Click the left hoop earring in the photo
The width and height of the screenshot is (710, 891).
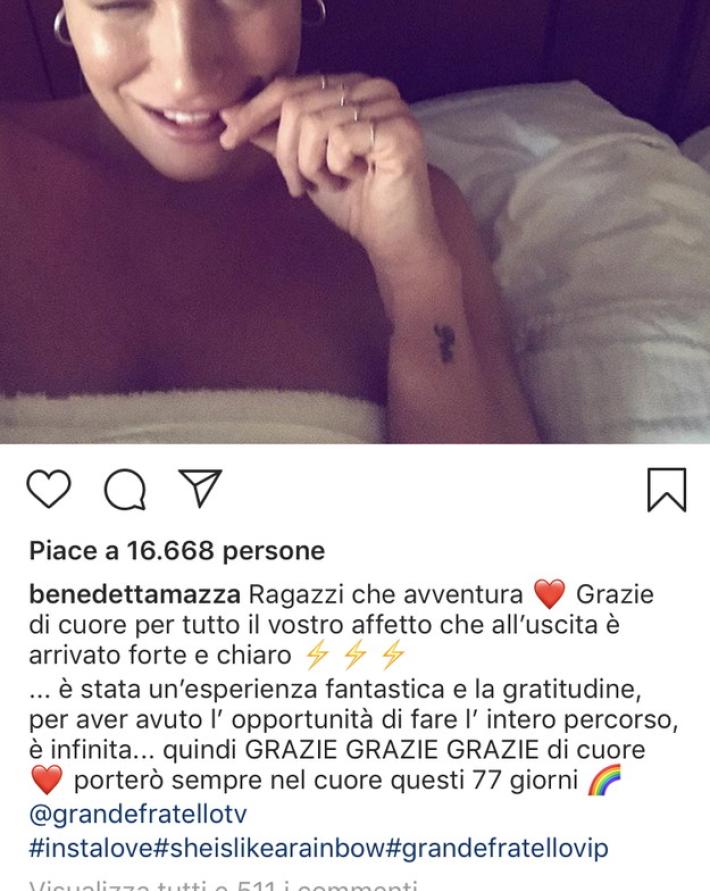tap(62, 27)
